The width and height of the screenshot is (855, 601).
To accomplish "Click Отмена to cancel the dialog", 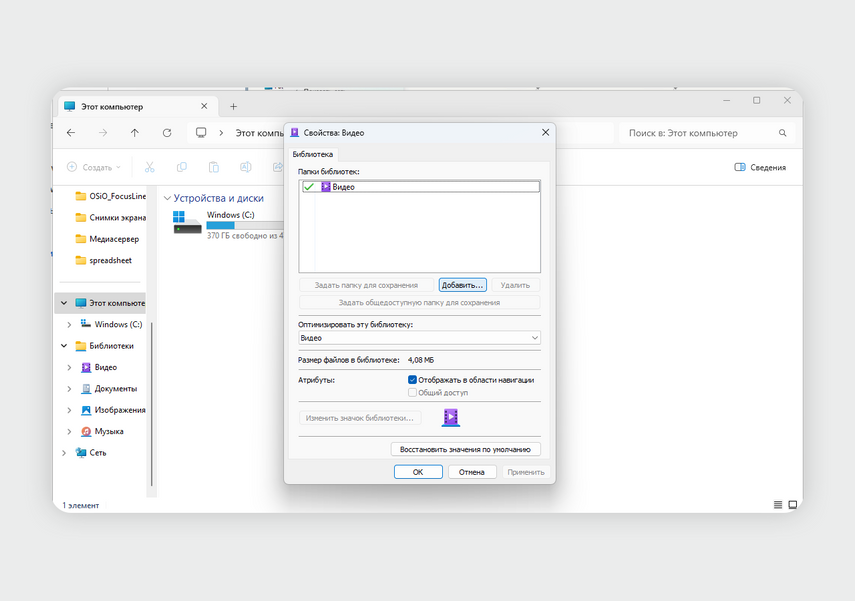I will tap(472, 472).
